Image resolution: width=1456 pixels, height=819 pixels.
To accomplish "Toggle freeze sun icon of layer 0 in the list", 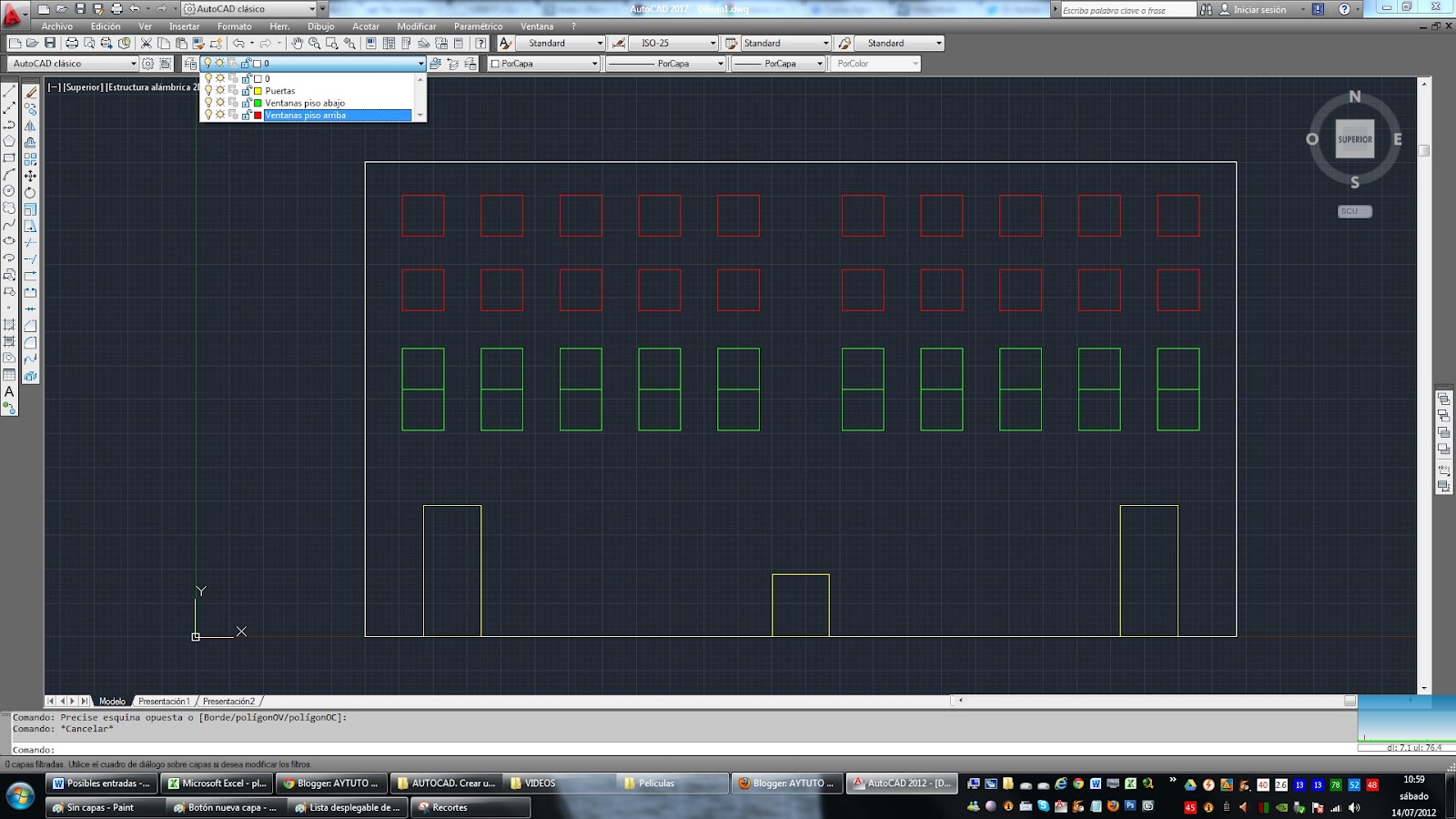I will tap(220, 78).
